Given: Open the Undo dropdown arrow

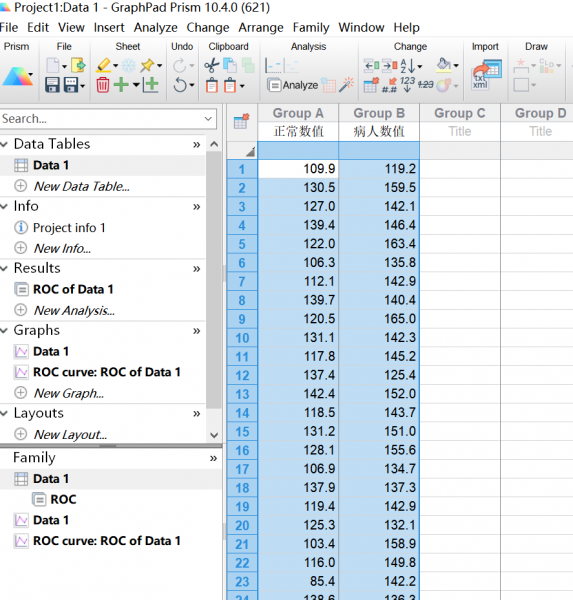Looking at the screenshot, I should 192,85.
